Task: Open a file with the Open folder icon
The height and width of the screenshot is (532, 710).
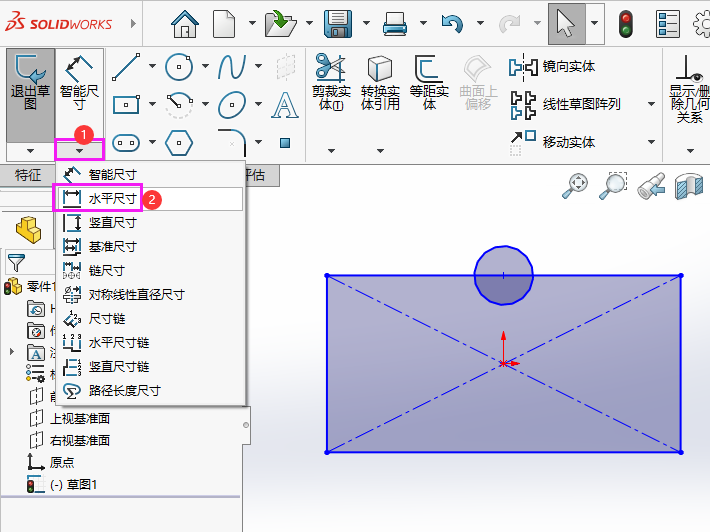Action: coord(280,24)
